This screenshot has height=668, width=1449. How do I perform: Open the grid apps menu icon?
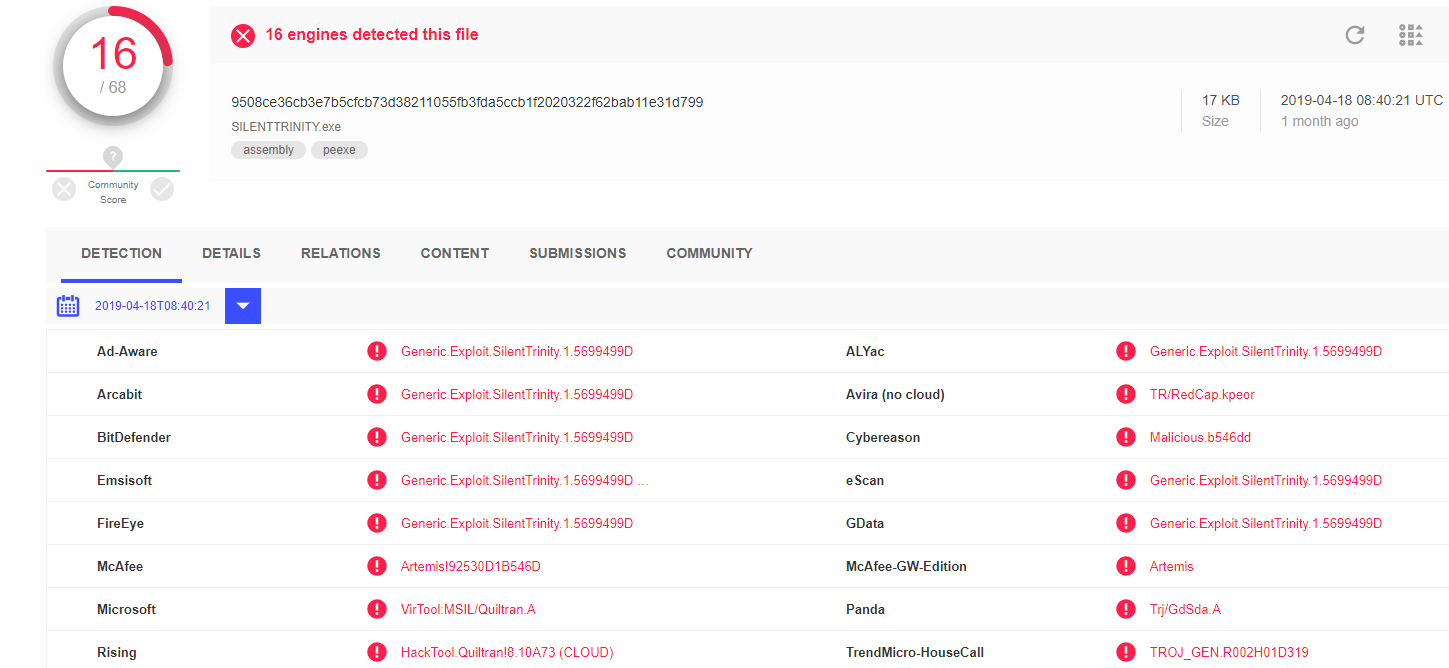click(1410, 35)
